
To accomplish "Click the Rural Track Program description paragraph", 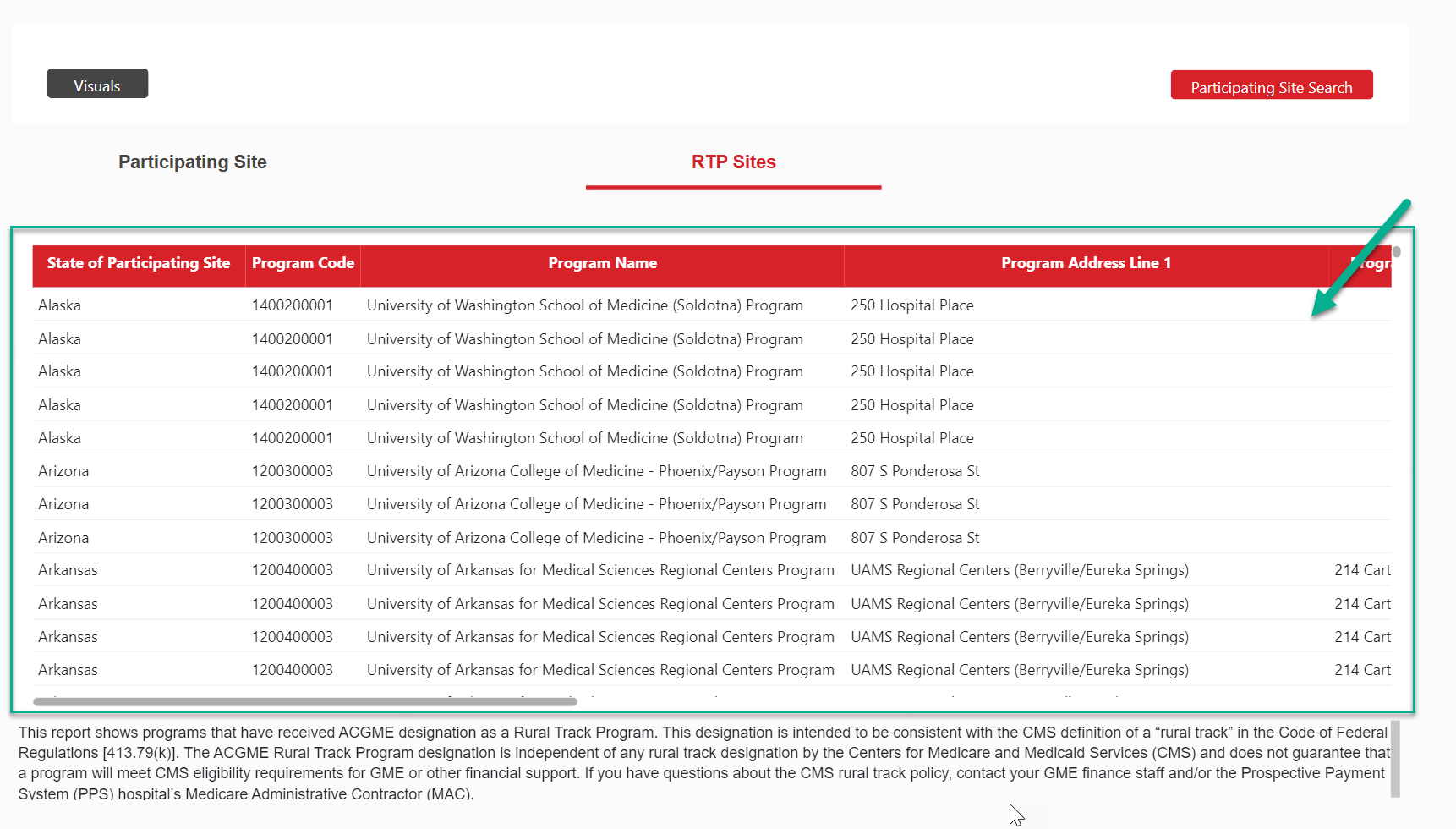I will pyautogui.click(x=703, y=763).
